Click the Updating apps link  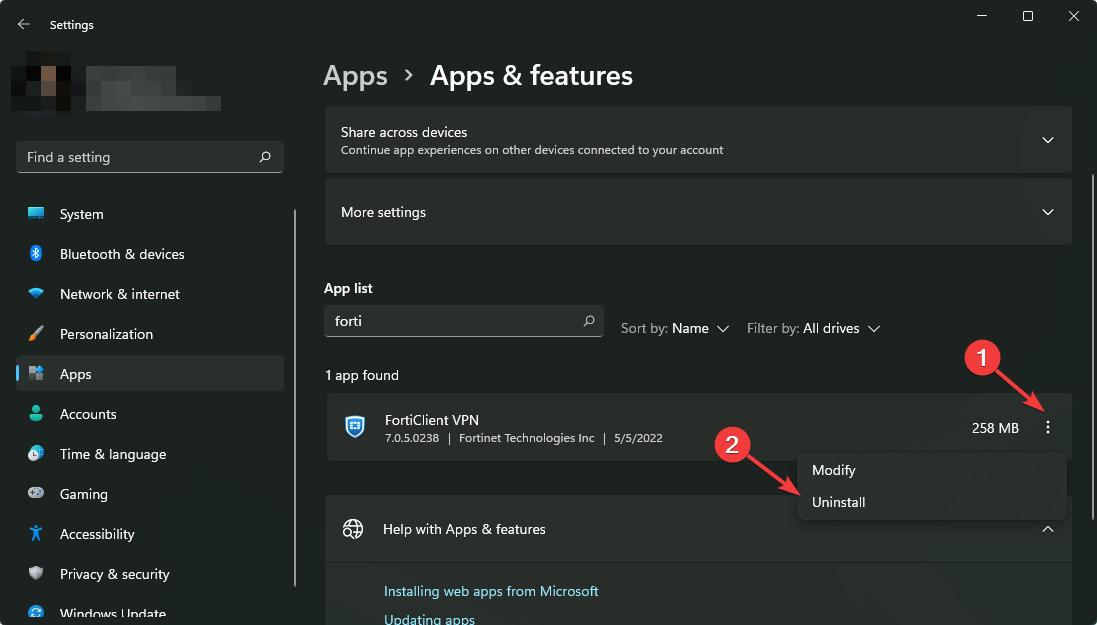[429, 618]
